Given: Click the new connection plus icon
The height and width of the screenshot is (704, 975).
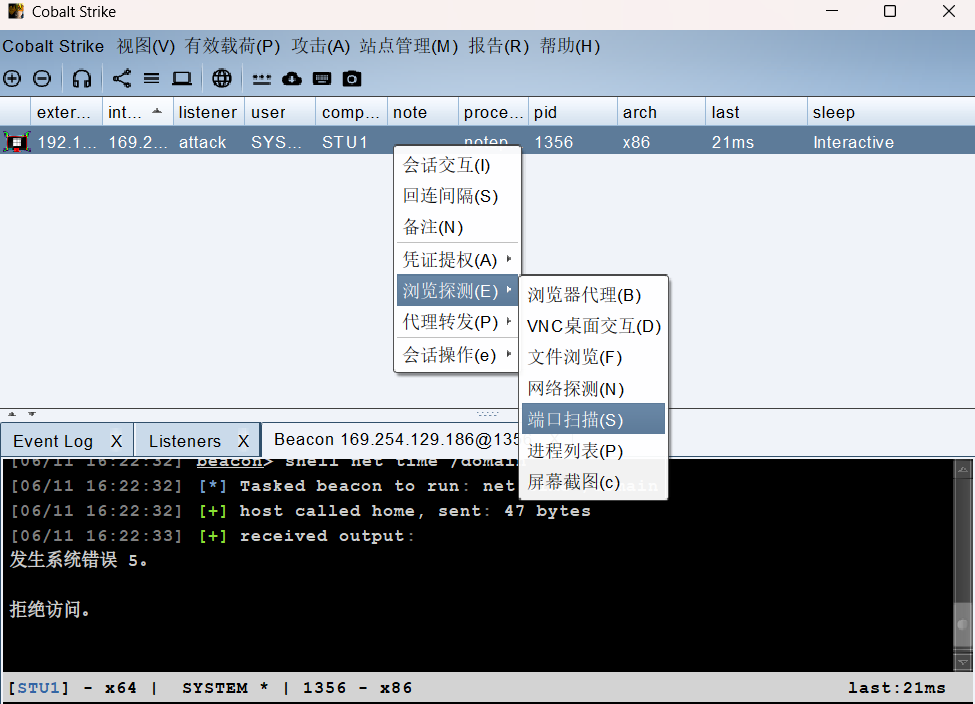Looking at the screenshot, I should point(12,78).
